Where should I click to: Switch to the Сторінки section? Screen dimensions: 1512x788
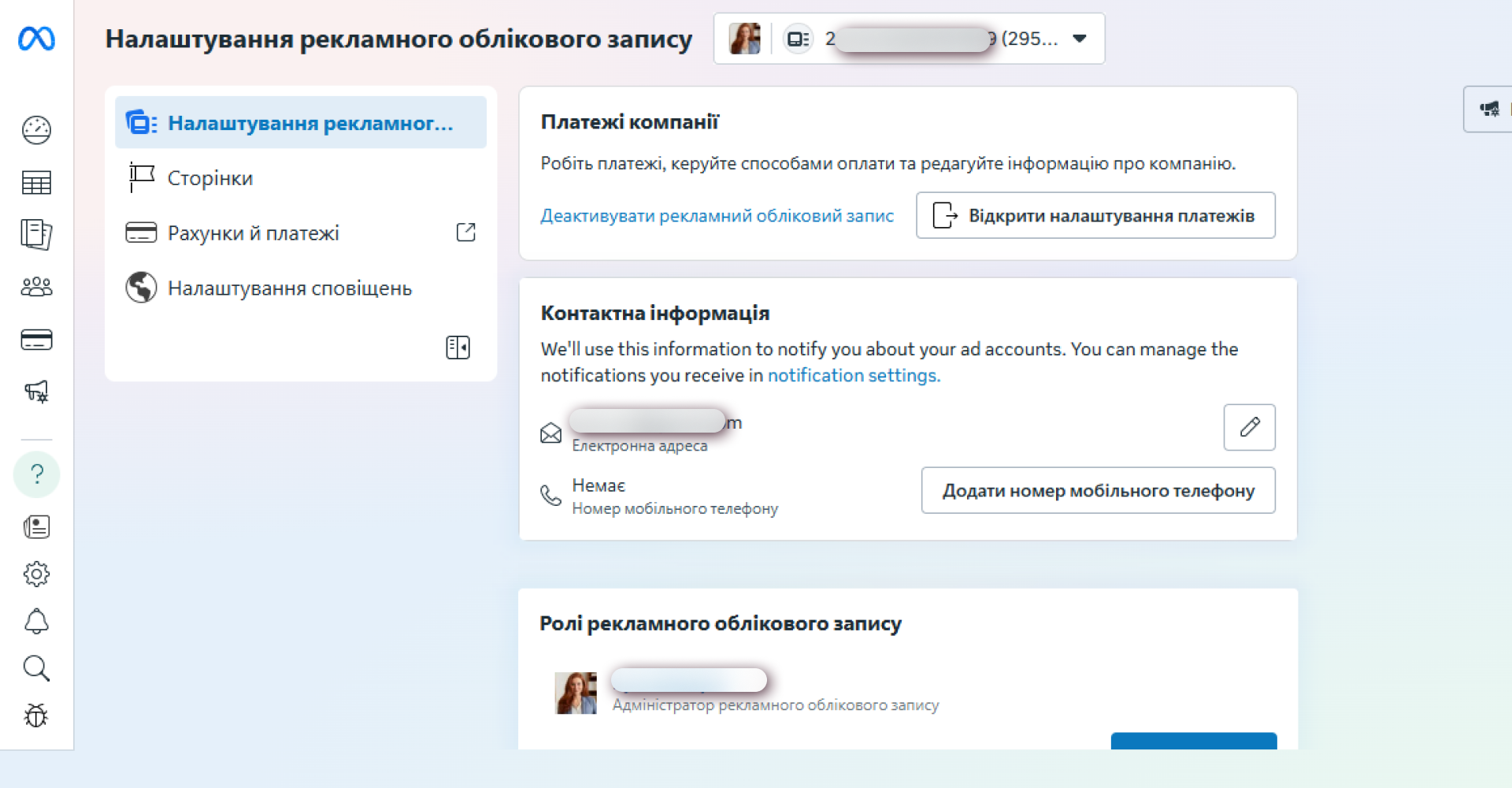tap(209, 177)
